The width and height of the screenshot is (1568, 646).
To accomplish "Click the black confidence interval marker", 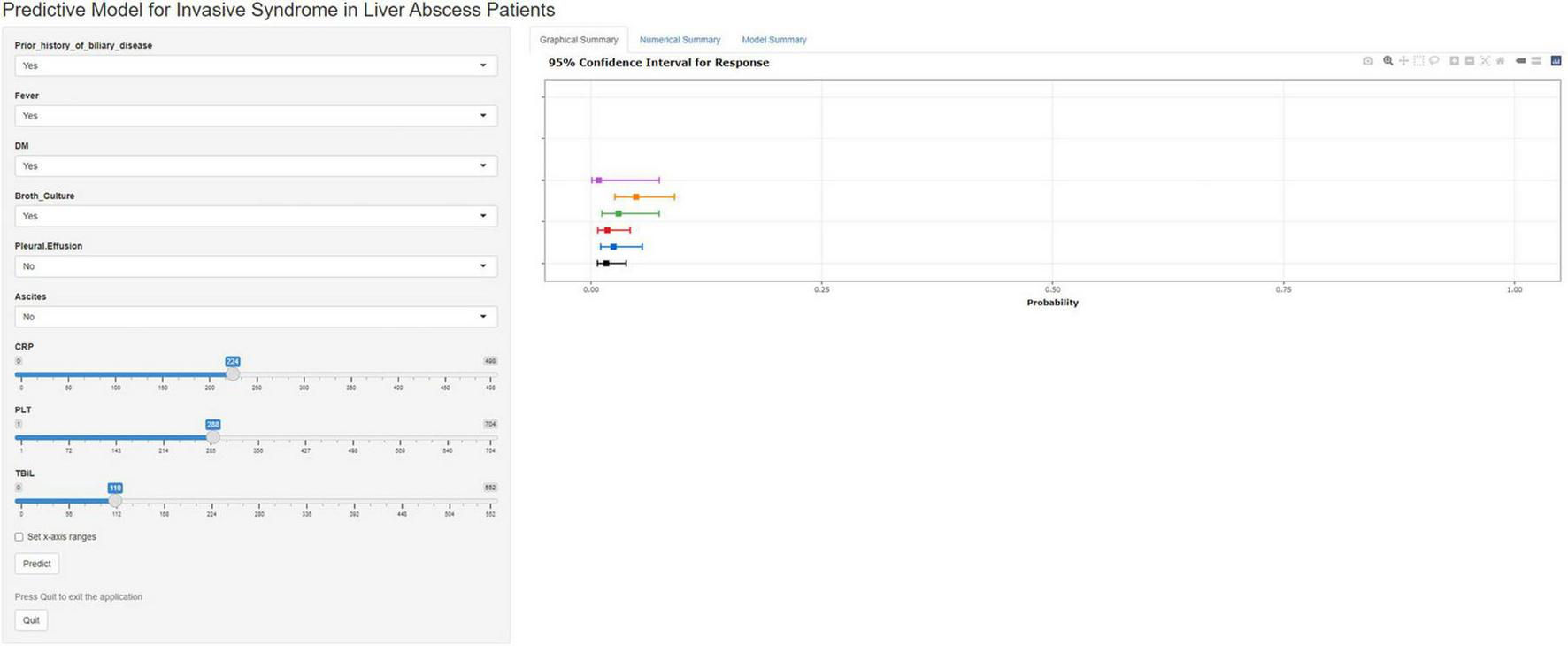I will coord(606,264).
